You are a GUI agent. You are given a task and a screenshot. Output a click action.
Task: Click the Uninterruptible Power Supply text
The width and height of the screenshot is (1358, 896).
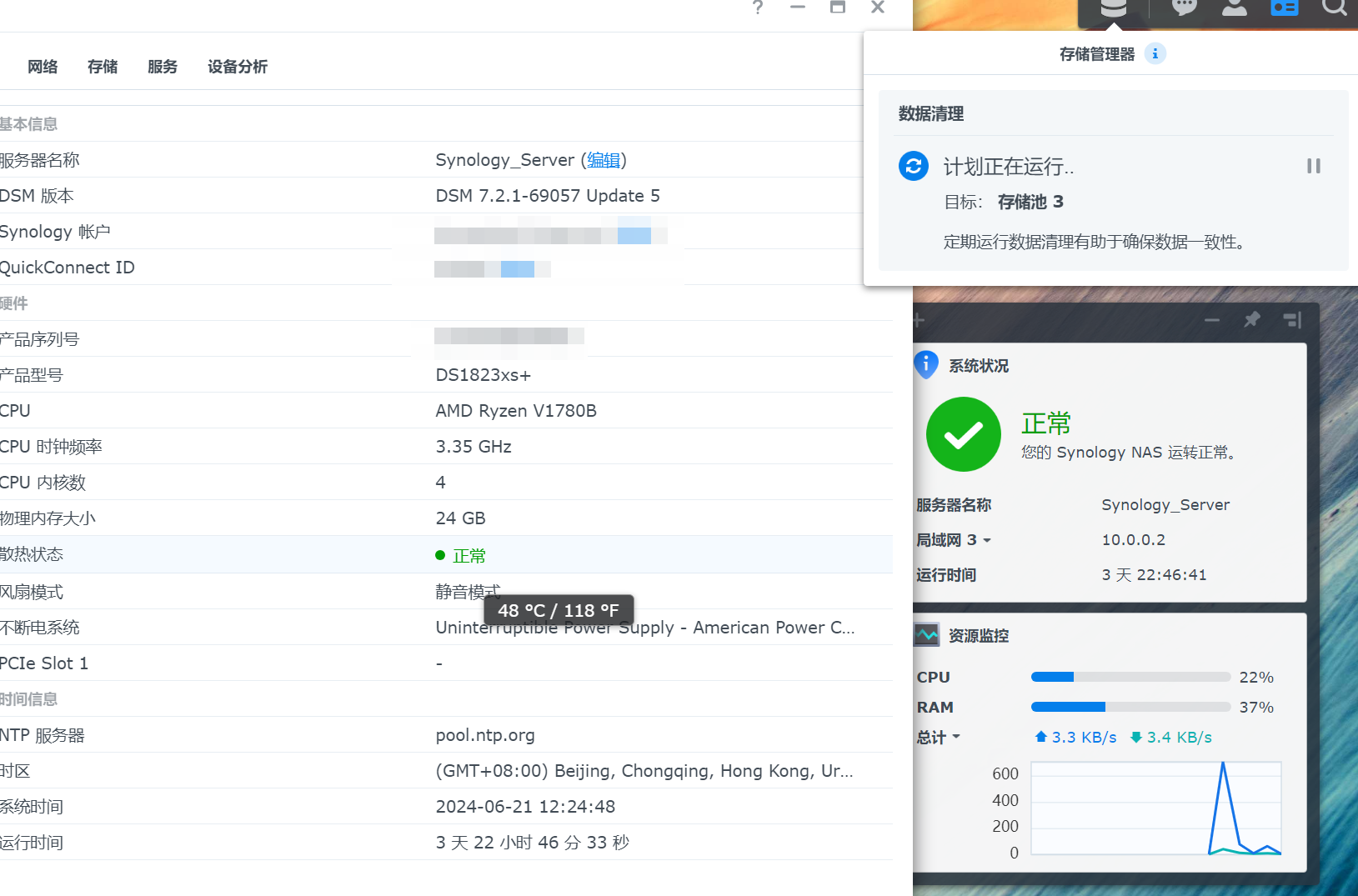click(645, 628)
